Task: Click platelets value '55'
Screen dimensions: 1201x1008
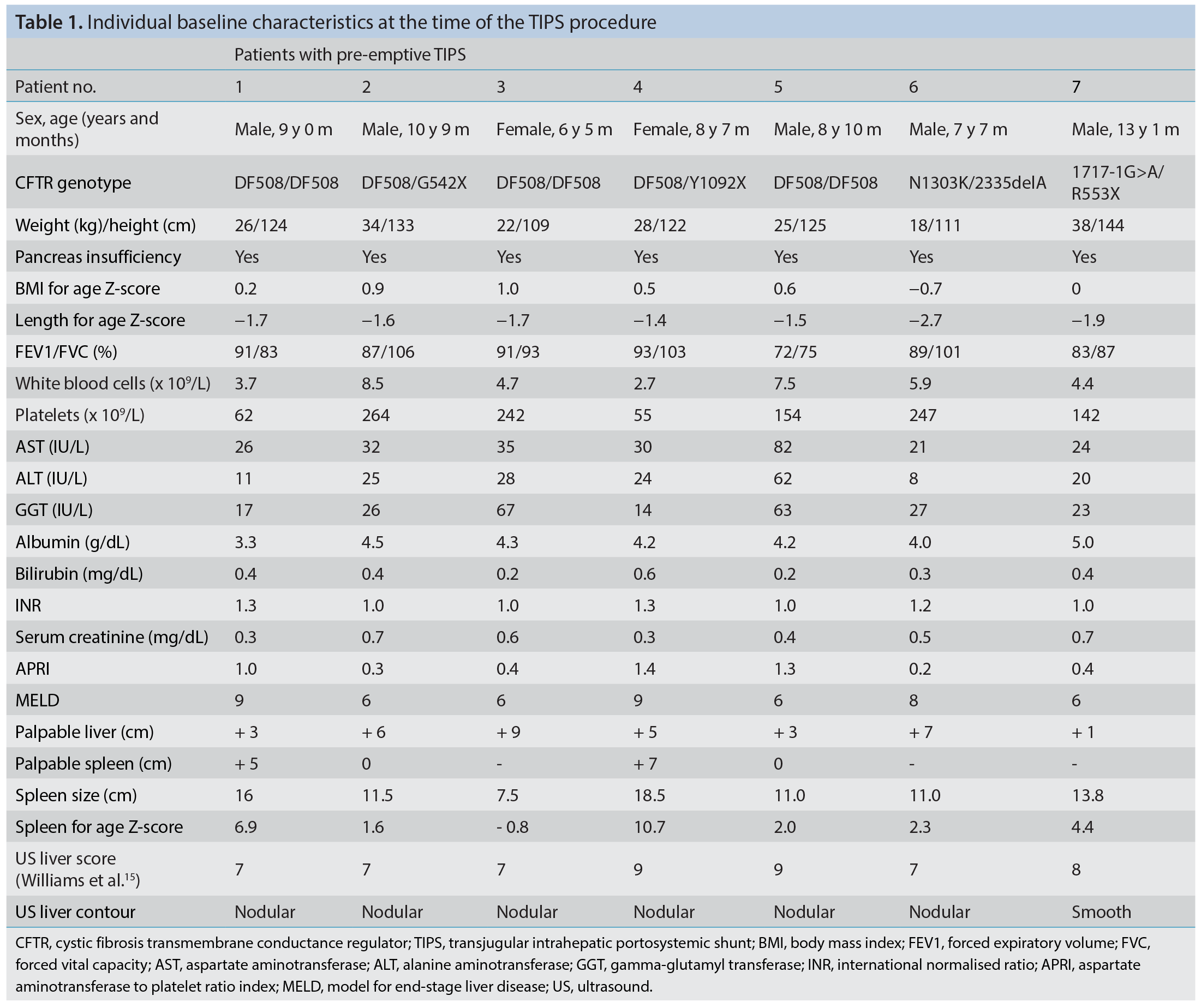Action: click(642, 415)
